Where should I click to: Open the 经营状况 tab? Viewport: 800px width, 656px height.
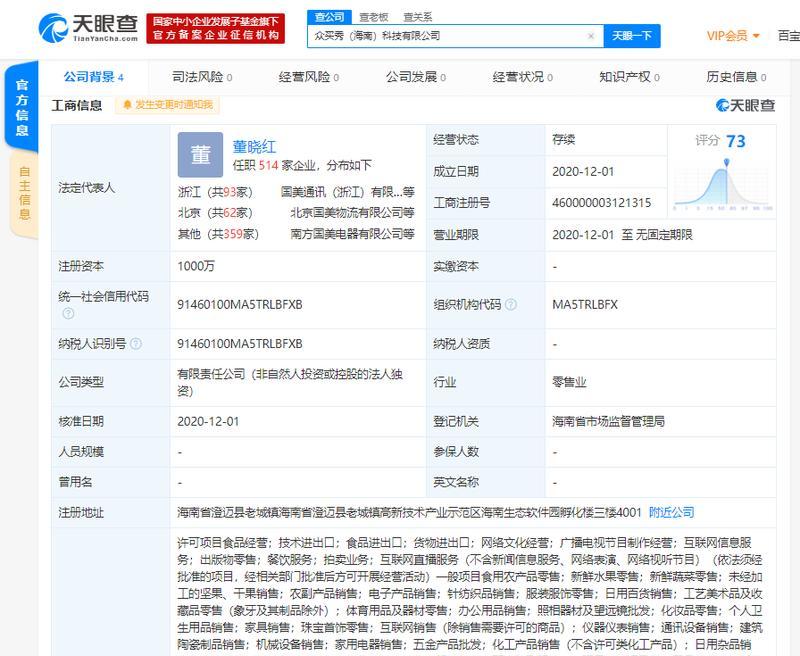coord(522,77)
